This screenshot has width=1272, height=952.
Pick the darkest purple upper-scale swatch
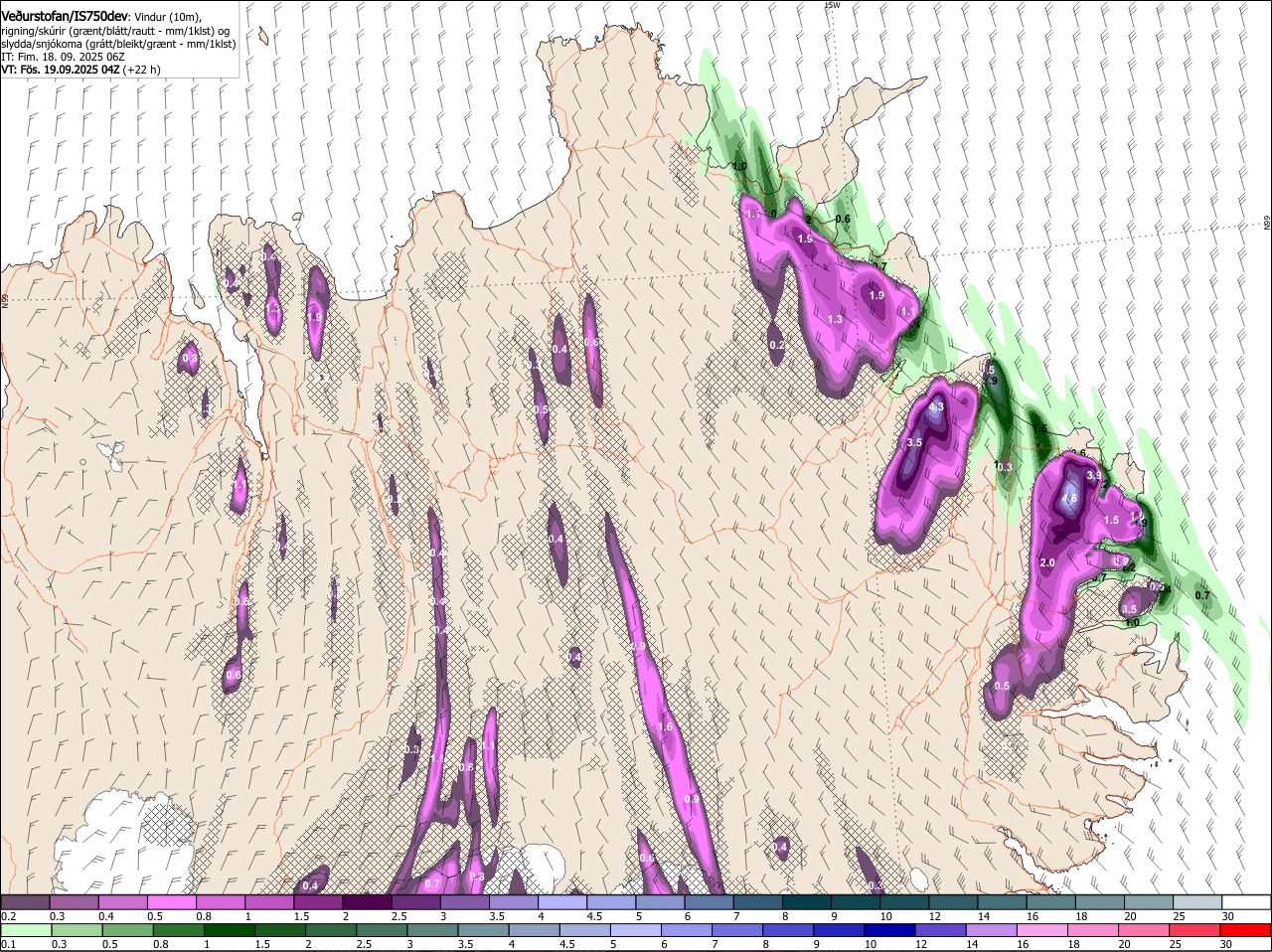point(367,902)
